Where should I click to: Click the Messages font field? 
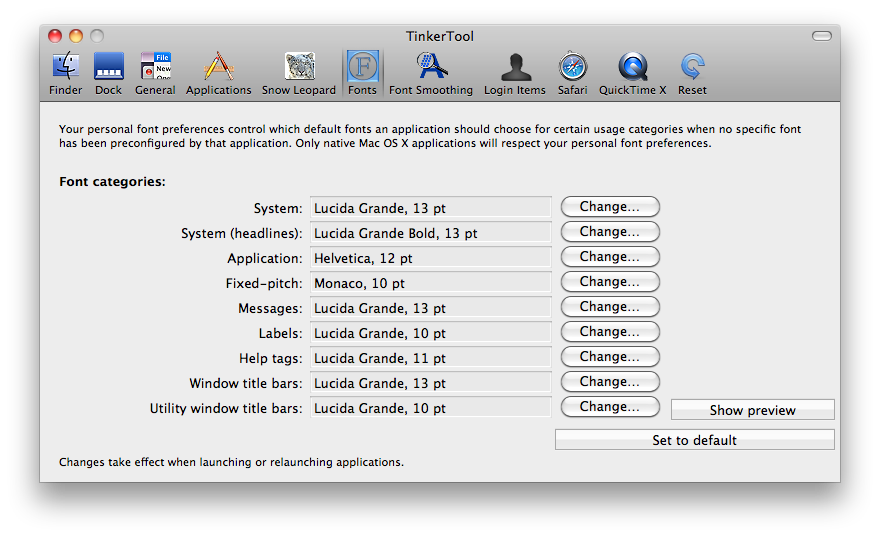430,307
